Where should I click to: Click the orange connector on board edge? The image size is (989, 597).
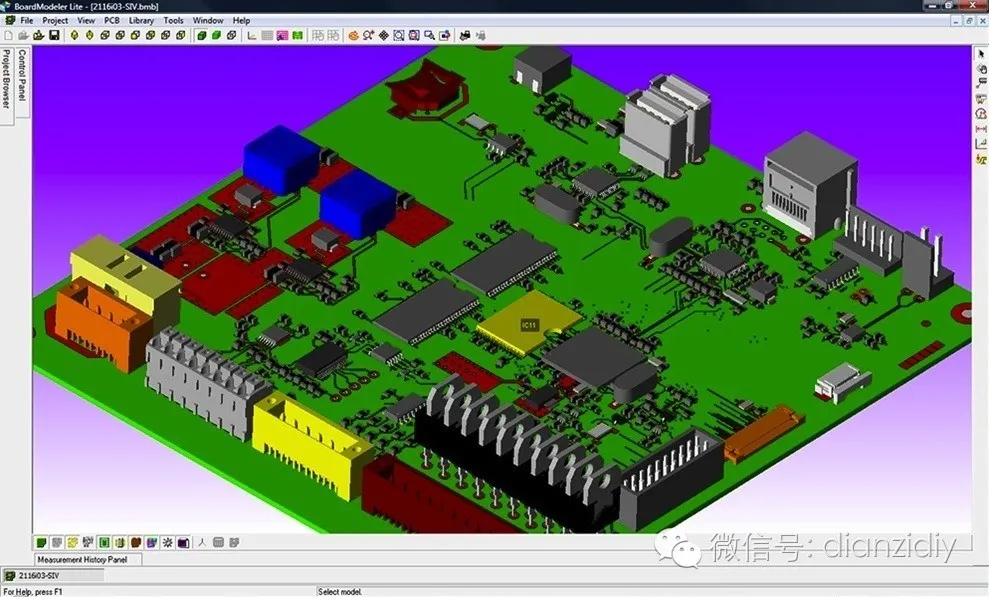tap(104, 325)
